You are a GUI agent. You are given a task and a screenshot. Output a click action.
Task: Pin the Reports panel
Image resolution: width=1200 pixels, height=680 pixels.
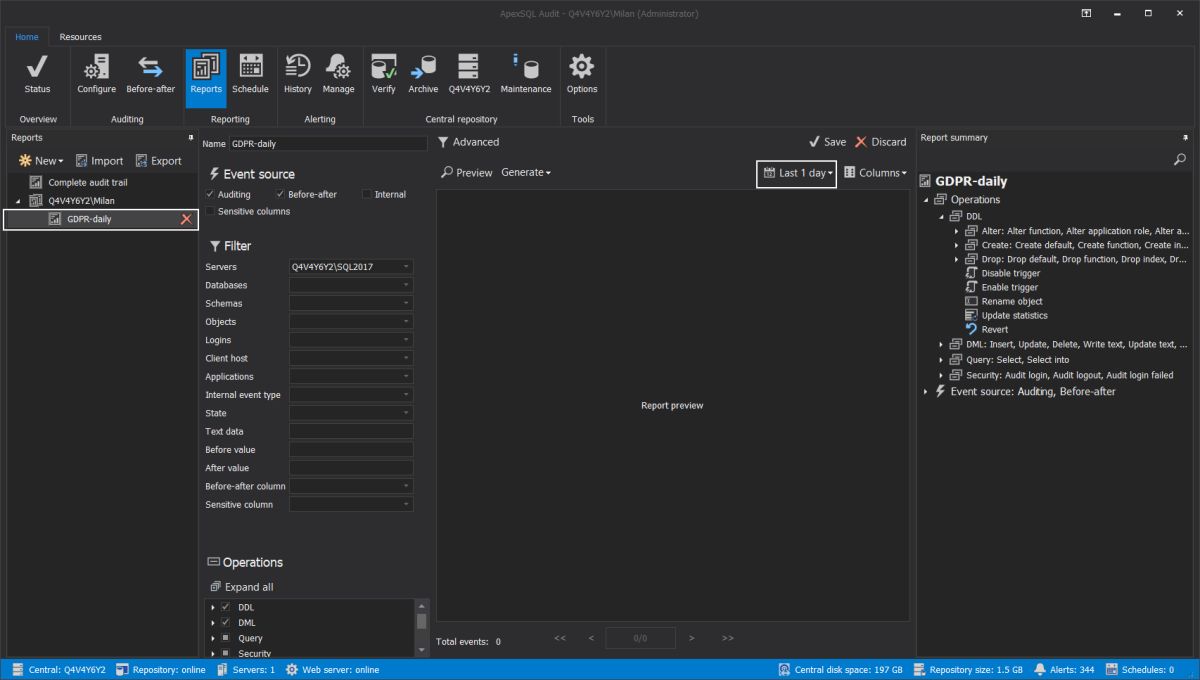pos(190,138)
